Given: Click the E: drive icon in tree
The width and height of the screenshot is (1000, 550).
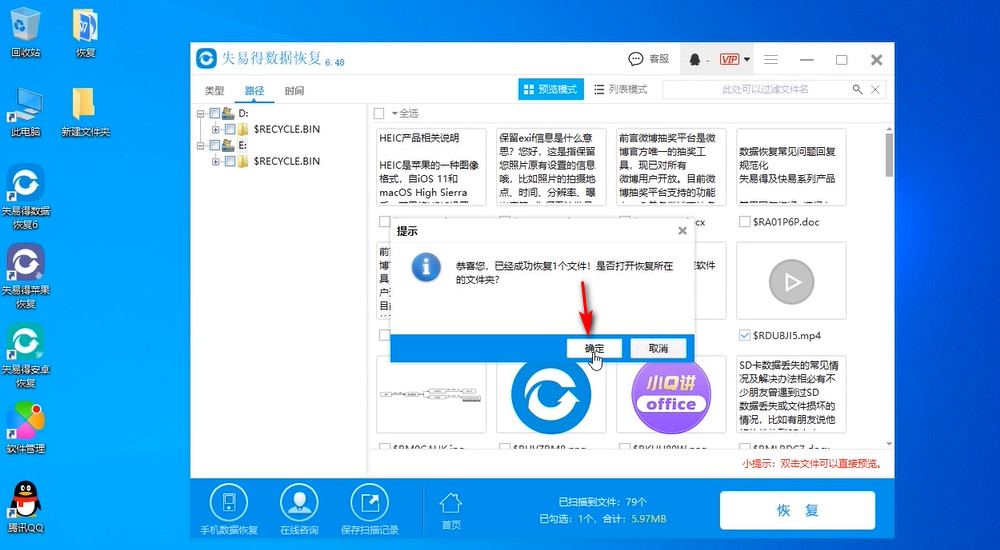Looking at the screenshot, I should pyautogui.click(x=228, y=145).
